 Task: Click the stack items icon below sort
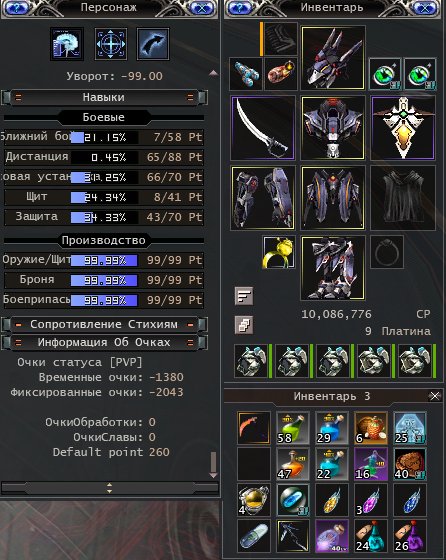point(244,325)
